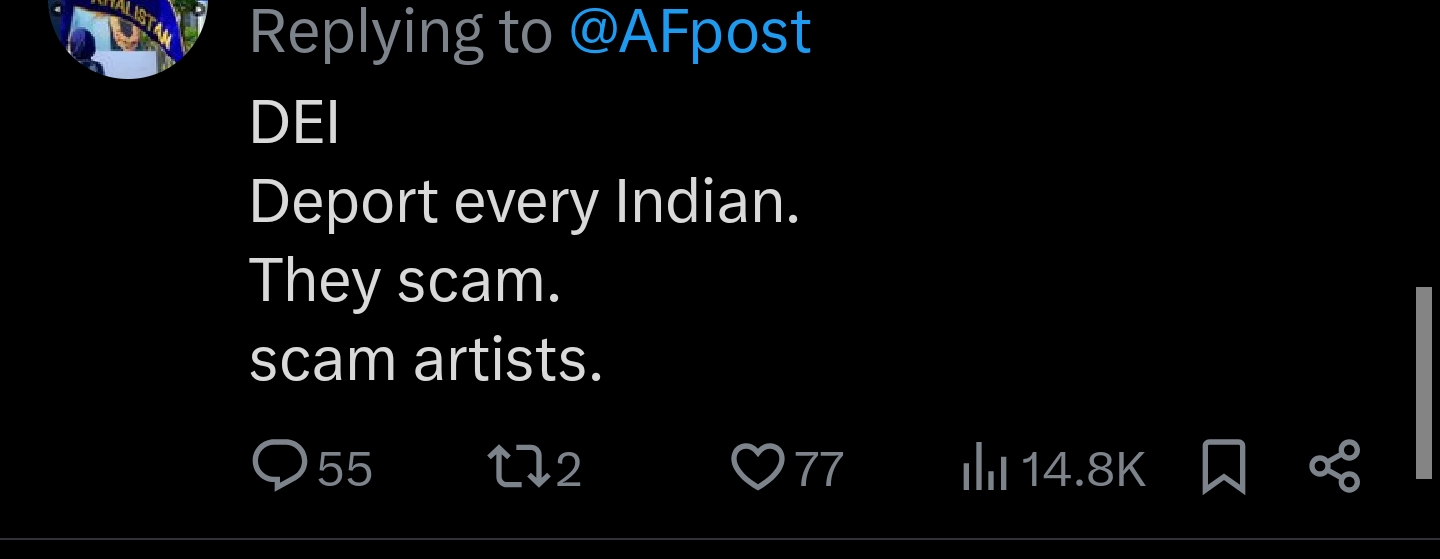Click the 55 replies count
Screen dimensions: 1440x559
click(345, 469)
